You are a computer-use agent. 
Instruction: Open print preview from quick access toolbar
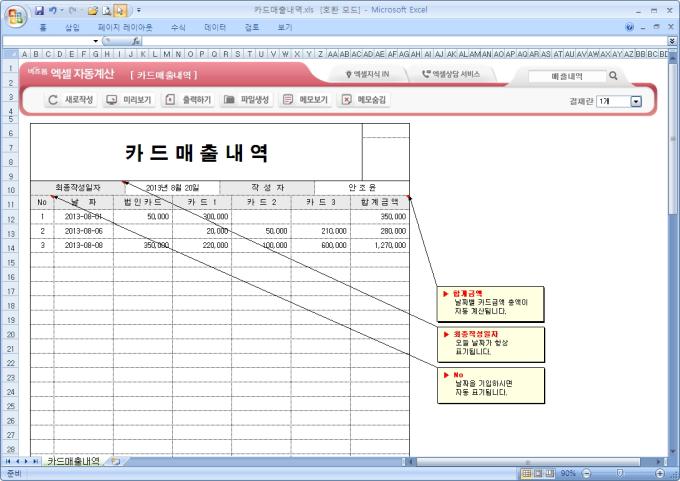[106, 10]
